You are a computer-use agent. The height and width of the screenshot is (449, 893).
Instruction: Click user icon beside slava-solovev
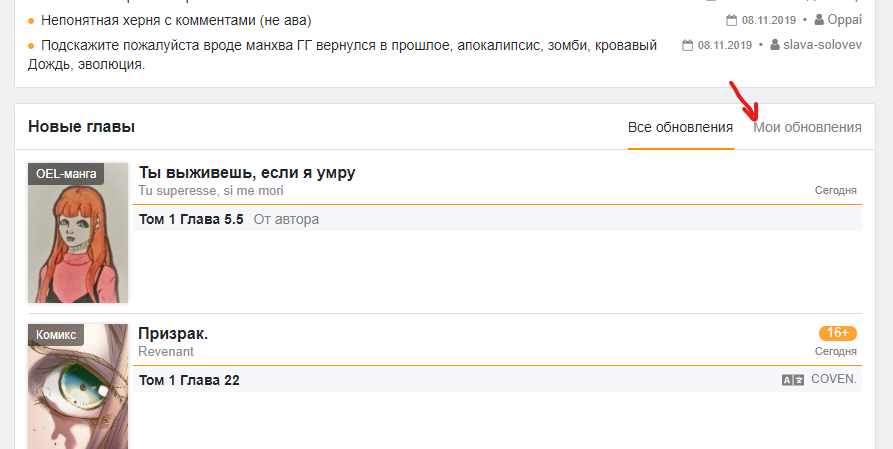coord(775,44)
